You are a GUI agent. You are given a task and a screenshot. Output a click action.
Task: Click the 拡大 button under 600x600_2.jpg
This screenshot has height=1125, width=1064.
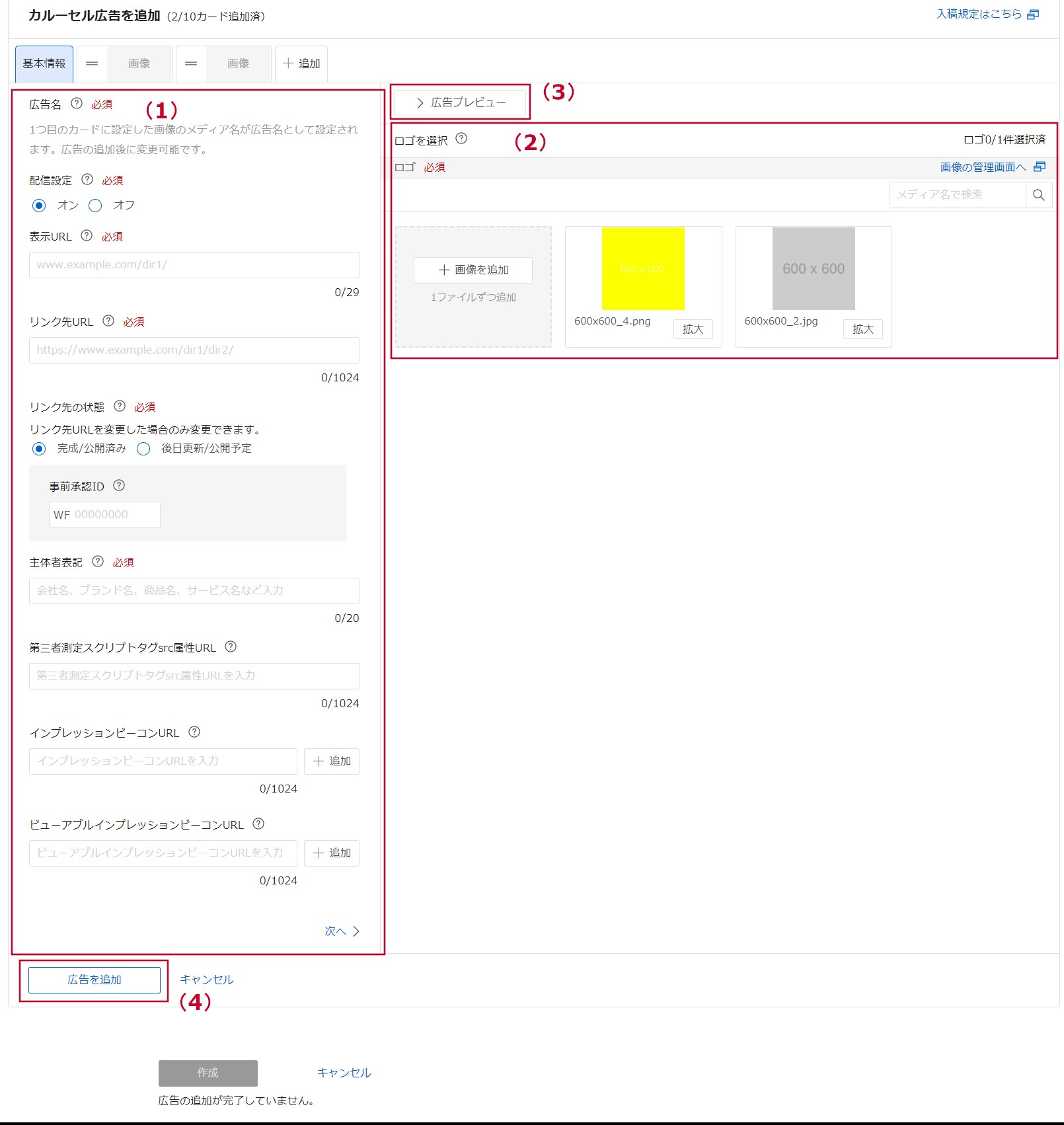863,329
